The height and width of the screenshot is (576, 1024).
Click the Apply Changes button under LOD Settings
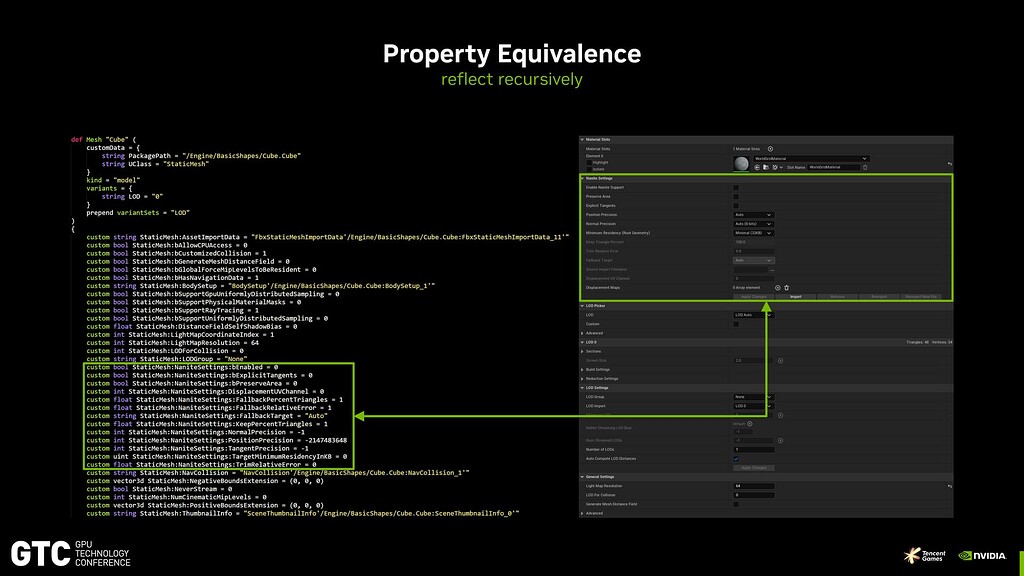click(x=754, y=468)
